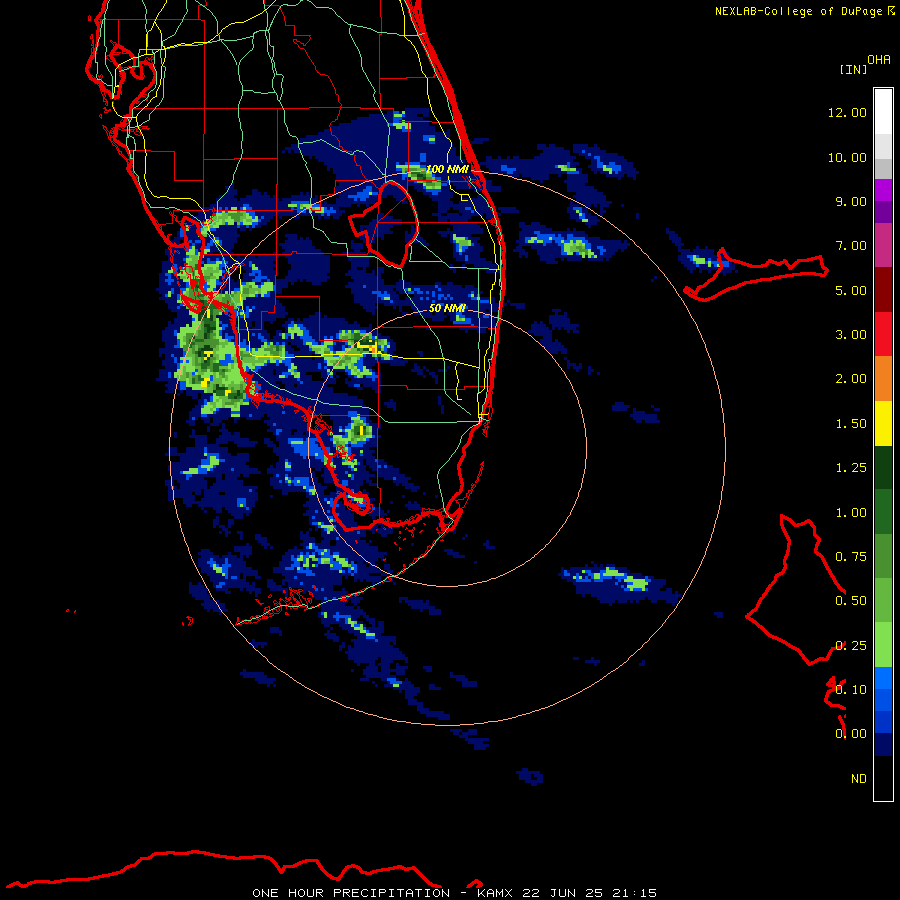The width and height of the screenshot is (900, 900).
Task: Click the 0.50 legend value
Action: click(851, 601)
